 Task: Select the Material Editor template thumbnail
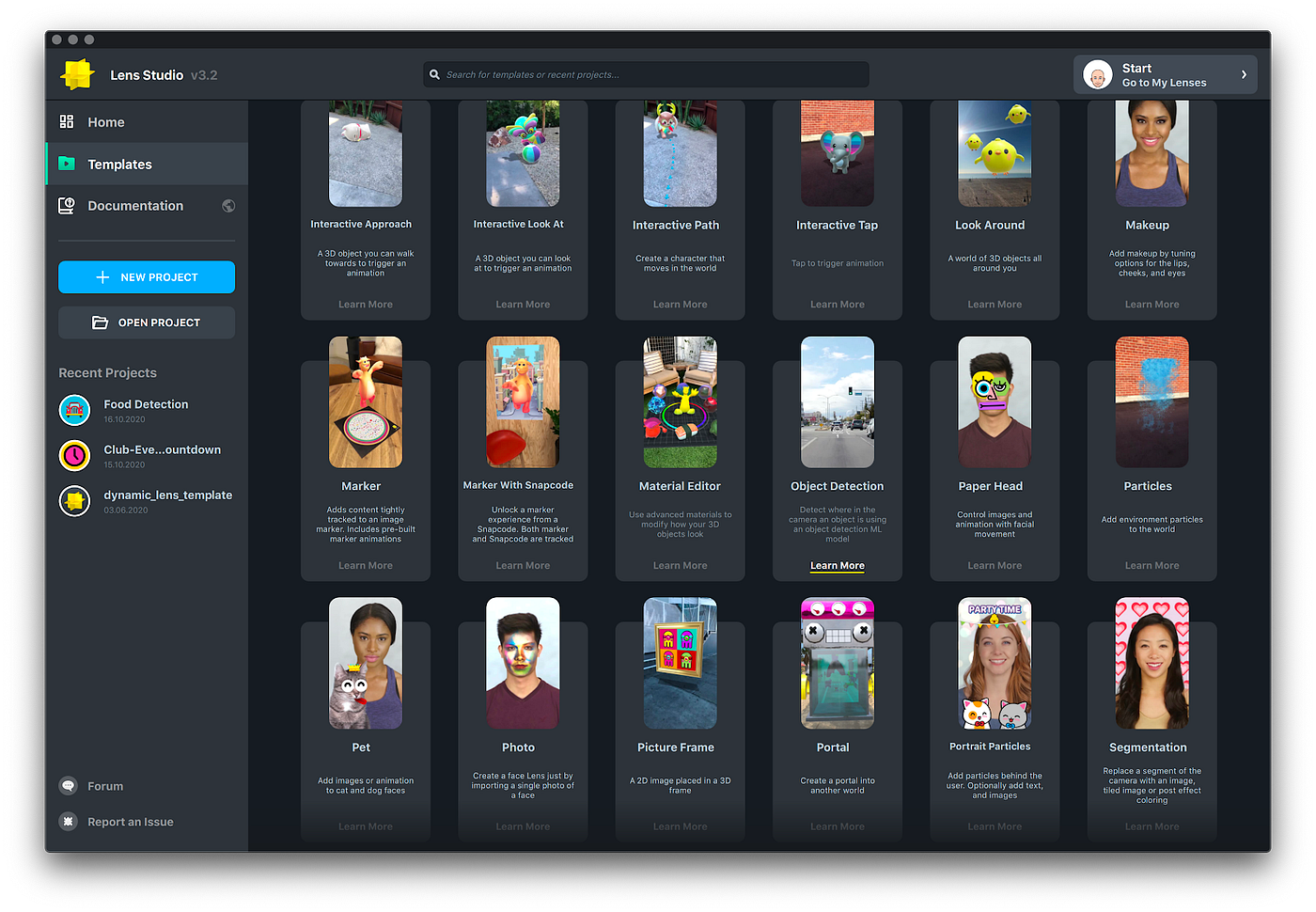pyautogui.click(x=681, y=402)
